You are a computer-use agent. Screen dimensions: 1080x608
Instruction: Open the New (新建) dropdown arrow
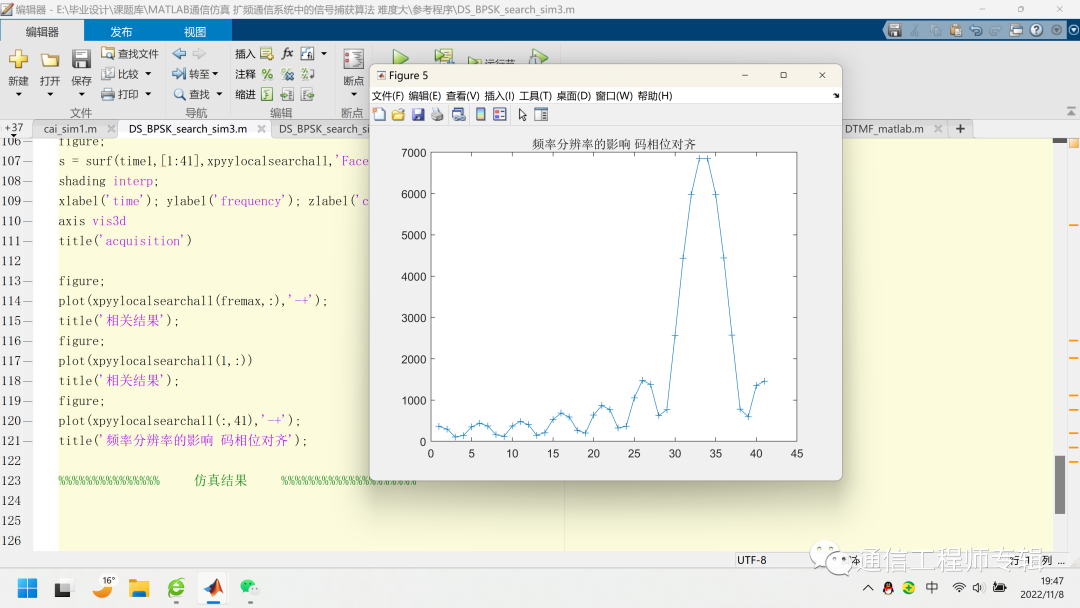(19, 94)
